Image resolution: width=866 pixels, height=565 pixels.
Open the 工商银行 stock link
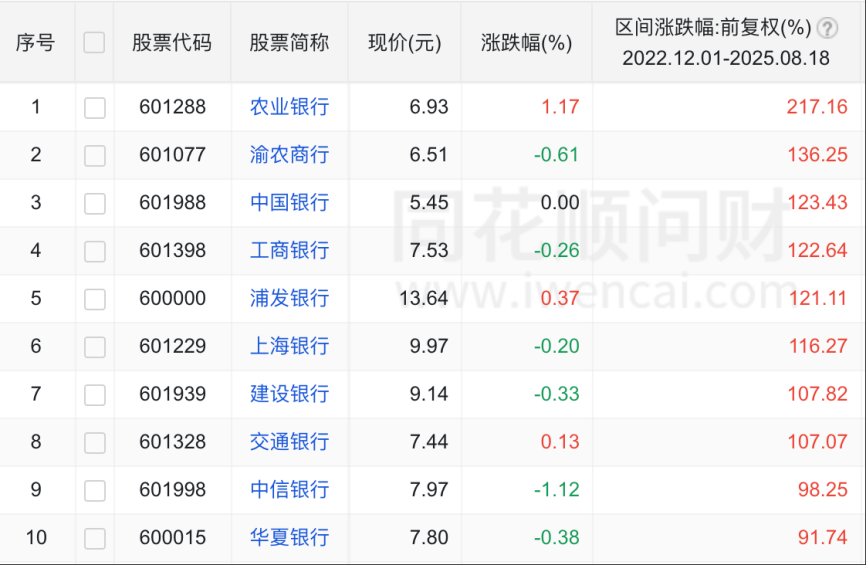(x=289, y=250)
